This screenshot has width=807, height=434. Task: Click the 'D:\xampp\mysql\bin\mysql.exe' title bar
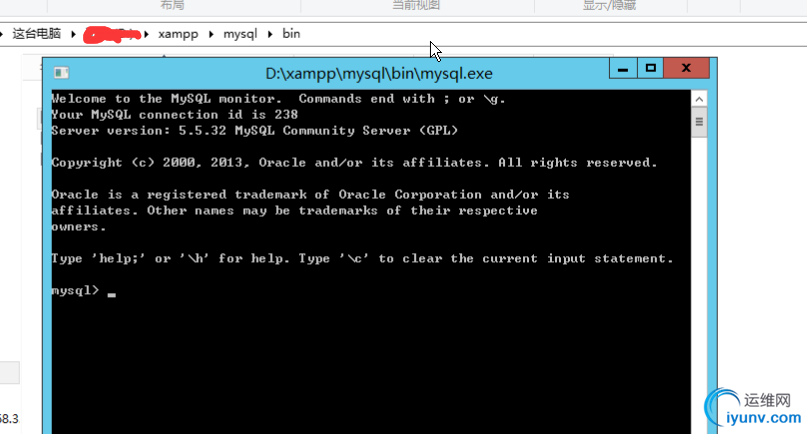tap(379, 74)
